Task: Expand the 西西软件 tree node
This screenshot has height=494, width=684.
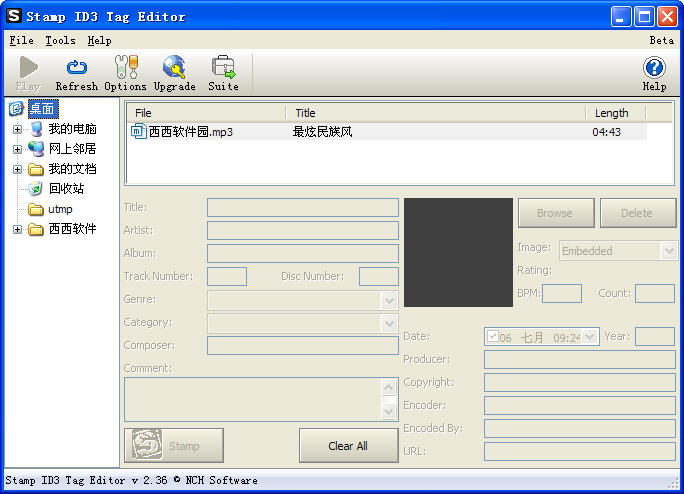Action: [x=17, y=229]
